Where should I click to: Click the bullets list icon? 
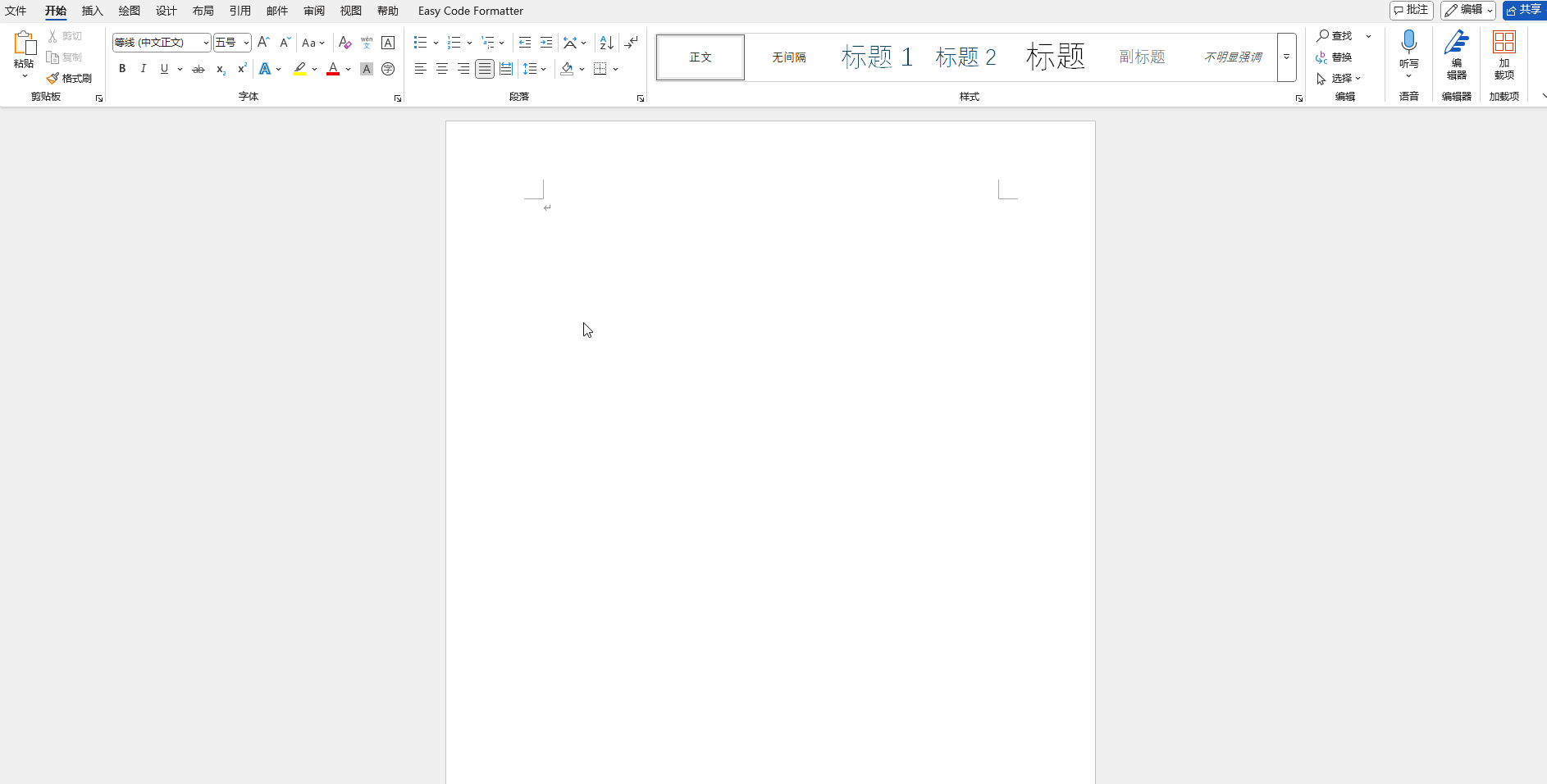(420, 43)
